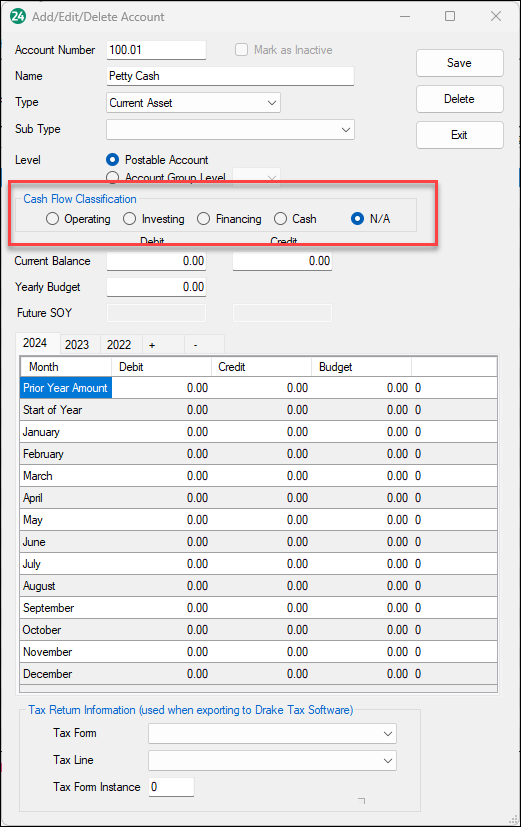The image size is (521, 827).
Task: Maximize the Add/Edit/Delete Account window
Action: [450, 16]
